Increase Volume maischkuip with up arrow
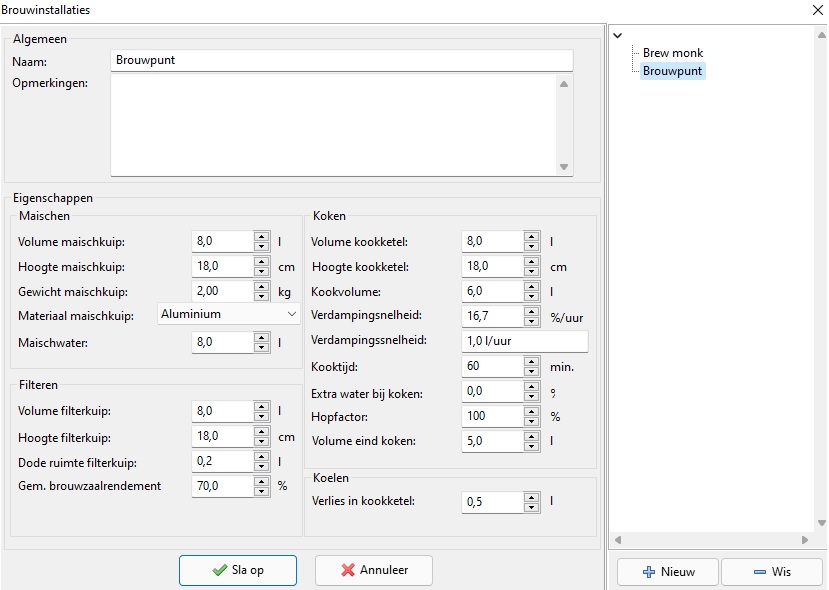Image resolution: width=829 pixels, height=590 pixels. click(261, 237)
